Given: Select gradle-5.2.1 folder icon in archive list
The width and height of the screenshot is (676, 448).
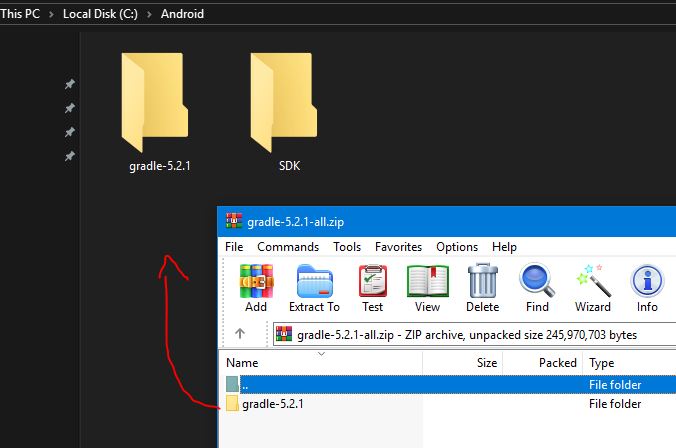Looking at the screenshot, I should [232, 404].
